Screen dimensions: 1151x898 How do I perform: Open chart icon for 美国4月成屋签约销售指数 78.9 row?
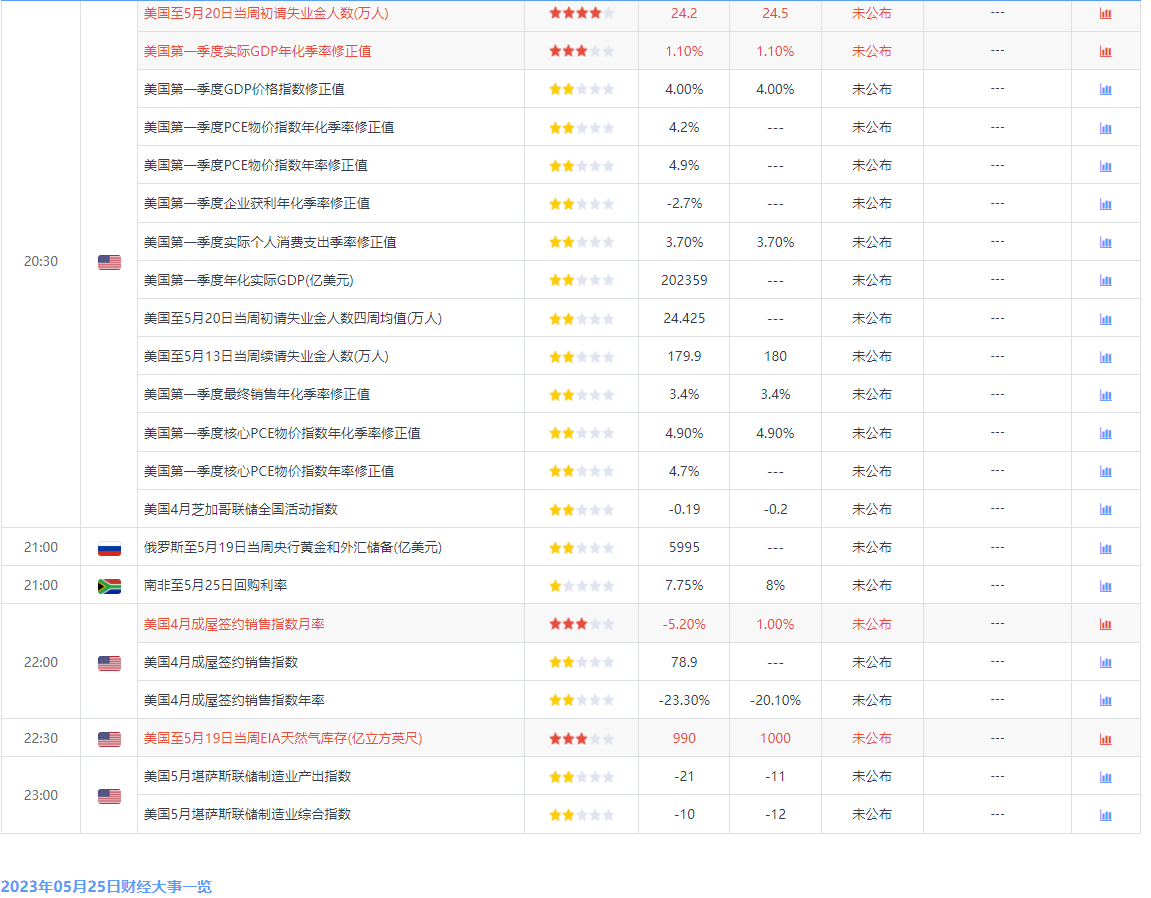[1105, 662]
